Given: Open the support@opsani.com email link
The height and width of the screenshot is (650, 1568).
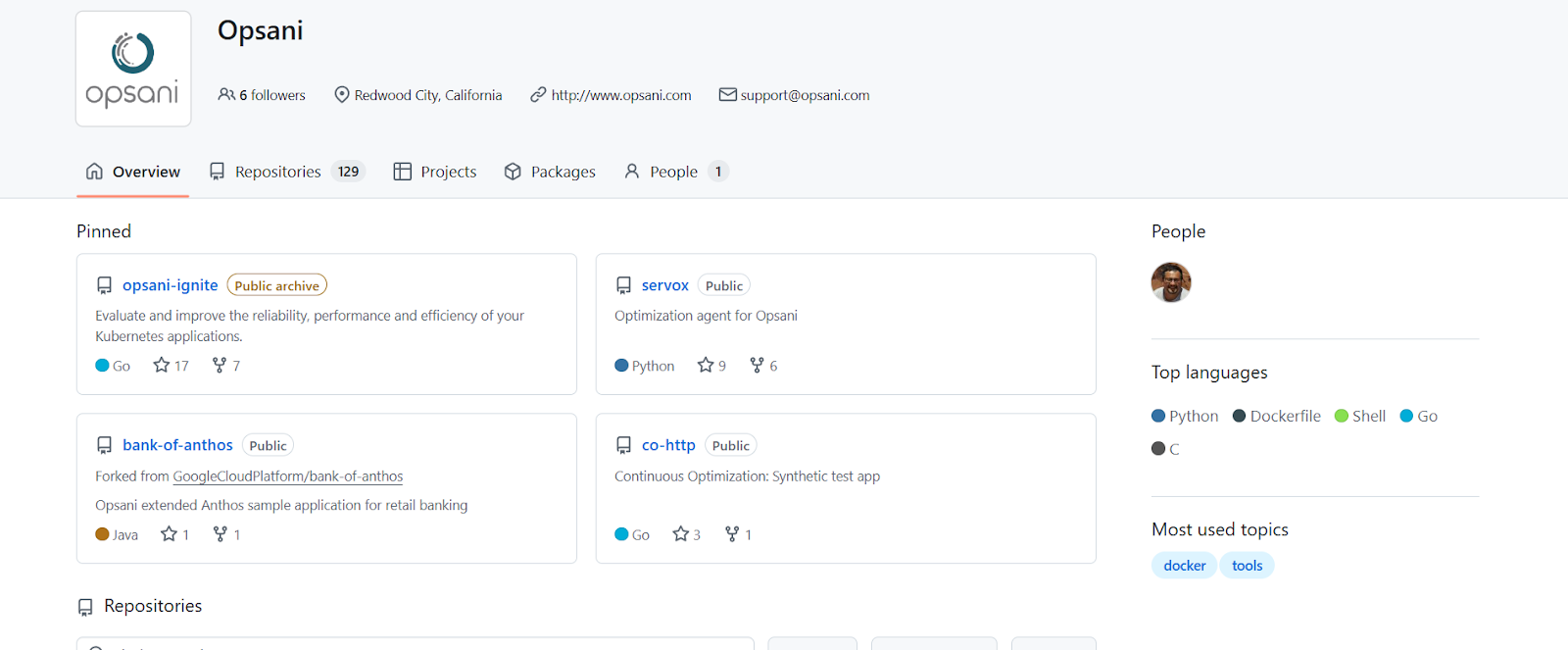Looking at the screenshot, I should 805,95.
